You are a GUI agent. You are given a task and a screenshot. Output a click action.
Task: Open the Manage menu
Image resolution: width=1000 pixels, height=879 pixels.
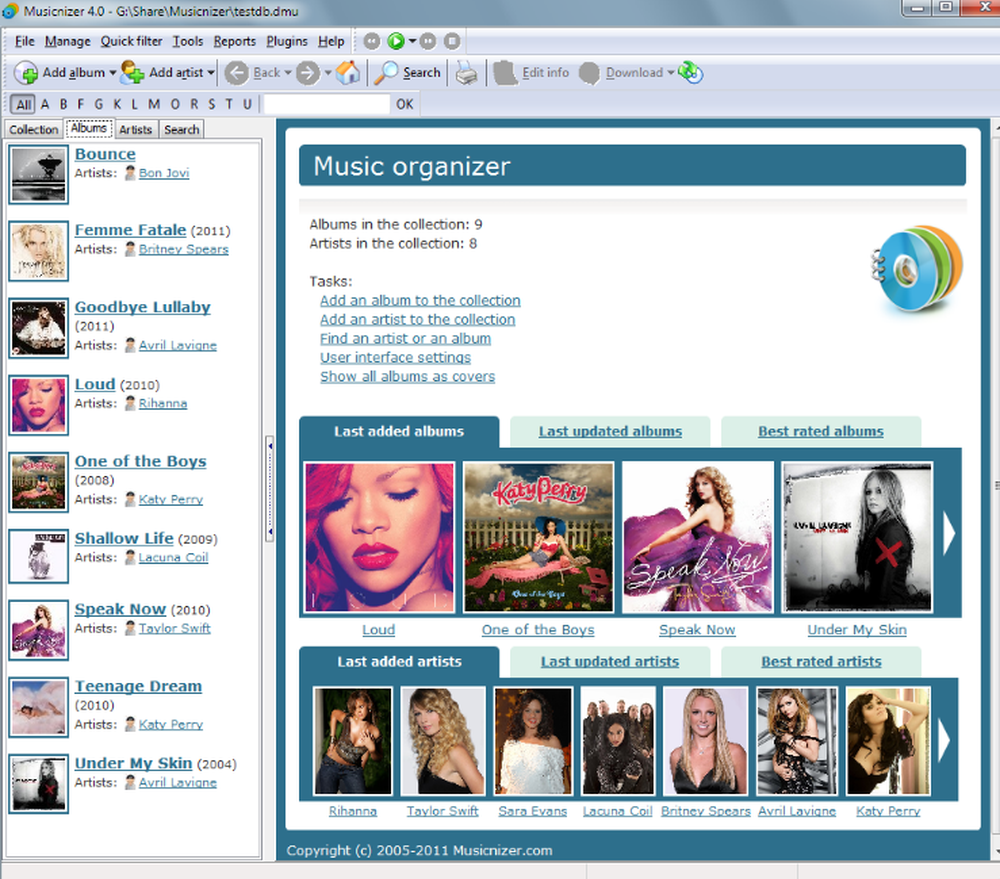(68, 41)
